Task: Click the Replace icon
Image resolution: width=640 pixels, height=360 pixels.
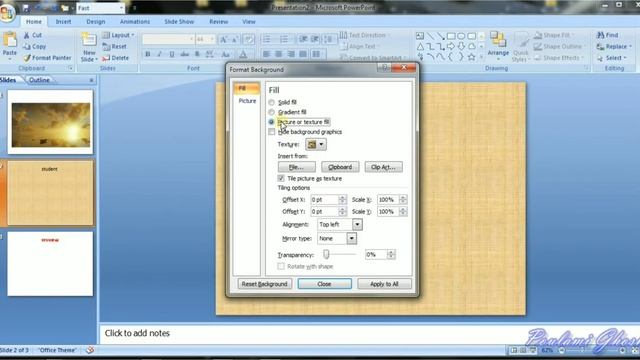Action: [x=600, y=47]
